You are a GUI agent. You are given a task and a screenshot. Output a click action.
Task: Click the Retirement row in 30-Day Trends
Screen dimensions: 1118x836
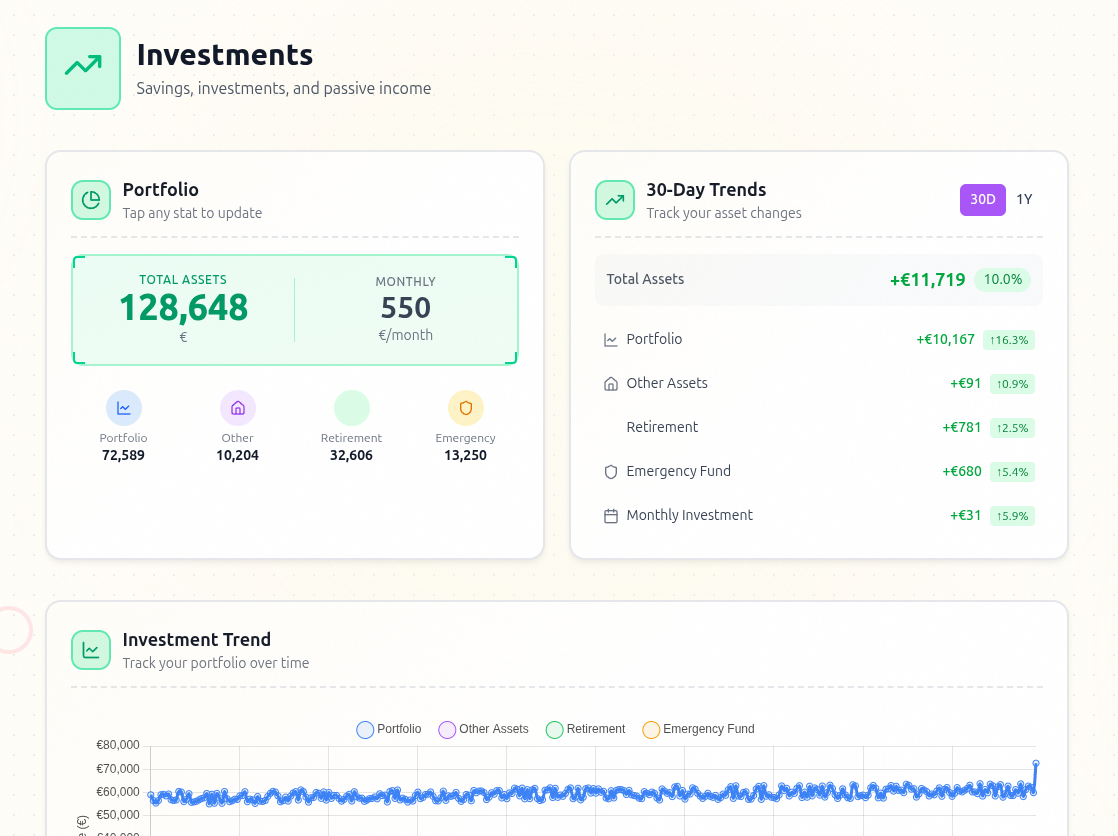pos(818,427)
